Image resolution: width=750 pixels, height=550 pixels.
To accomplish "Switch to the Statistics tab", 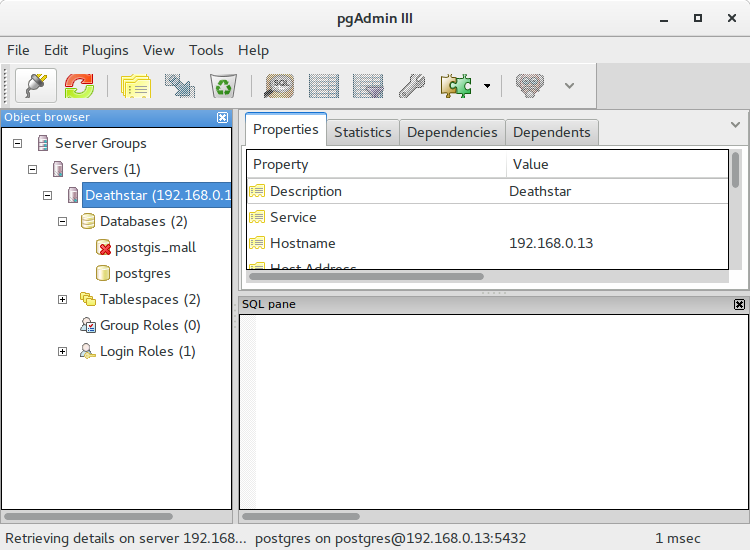I will 363,132.
